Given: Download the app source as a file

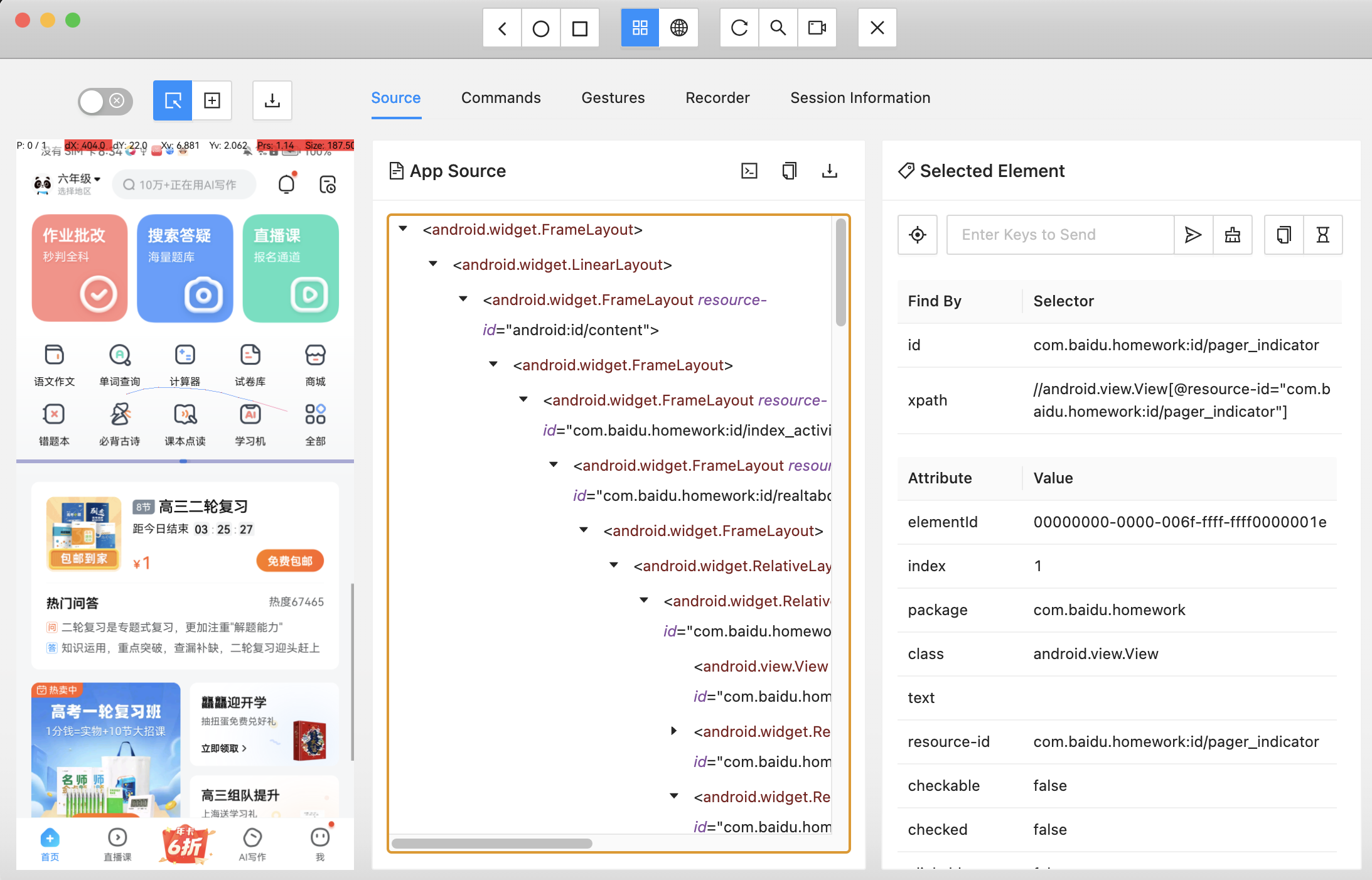Looking at the screenshot, I should tap(830, 170).
